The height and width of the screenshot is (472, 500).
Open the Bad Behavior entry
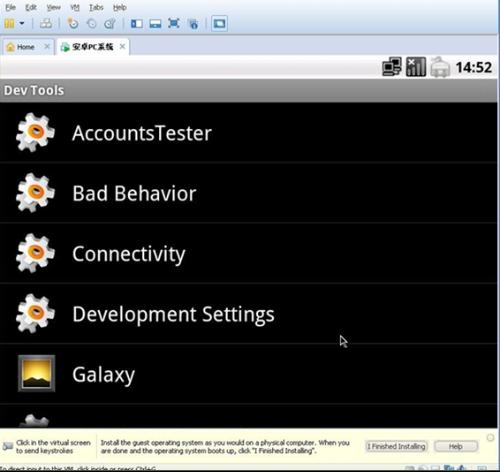pos(248,193)
